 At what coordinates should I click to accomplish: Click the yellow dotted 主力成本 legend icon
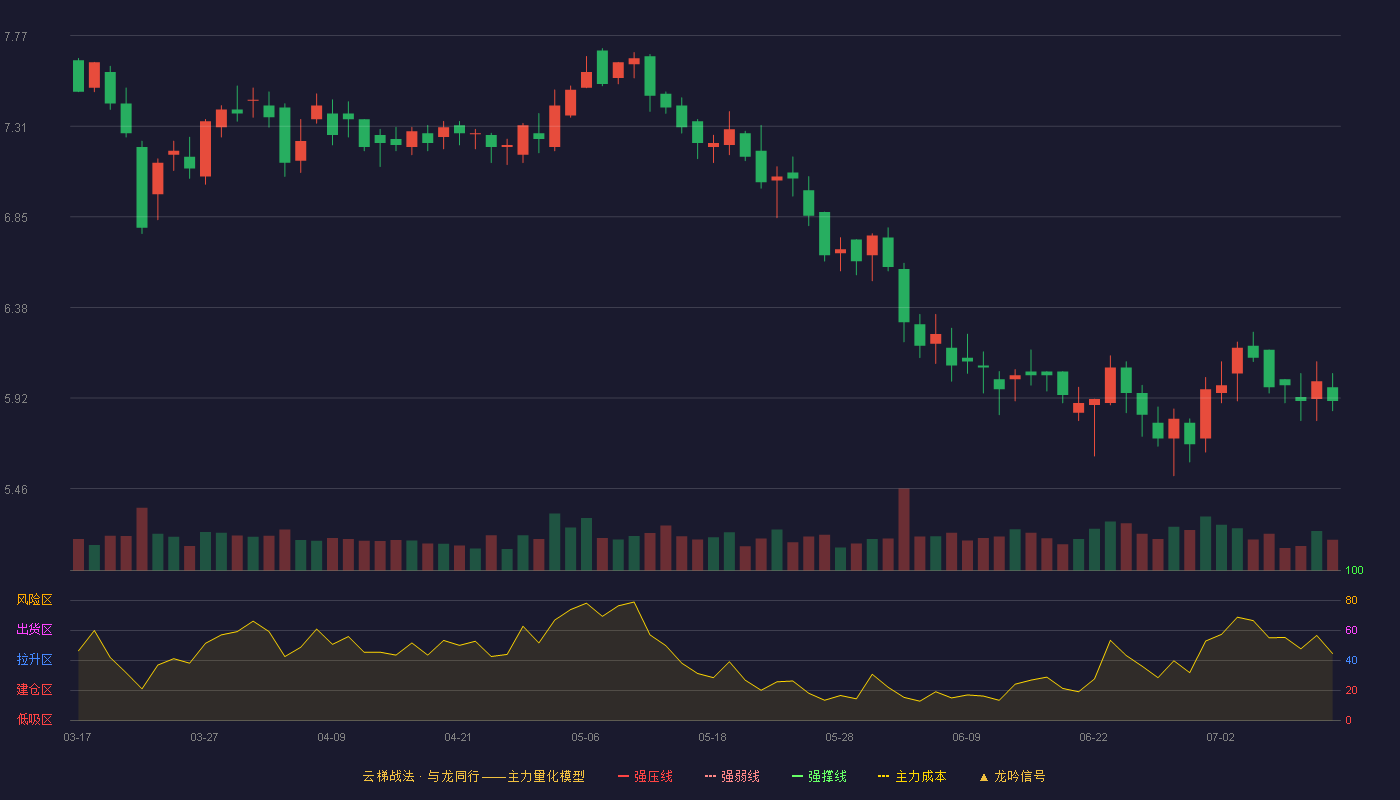884,776
